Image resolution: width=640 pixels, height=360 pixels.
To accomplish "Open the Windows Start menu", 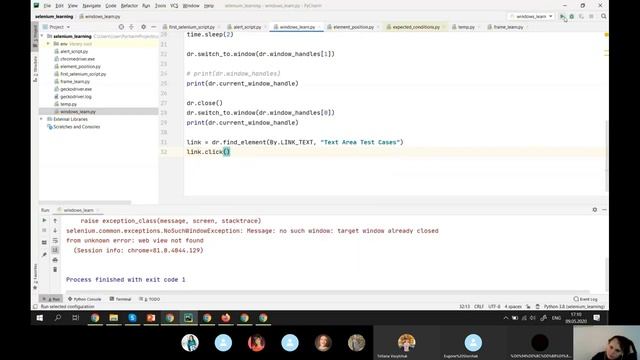I will (x=40, y=318).
